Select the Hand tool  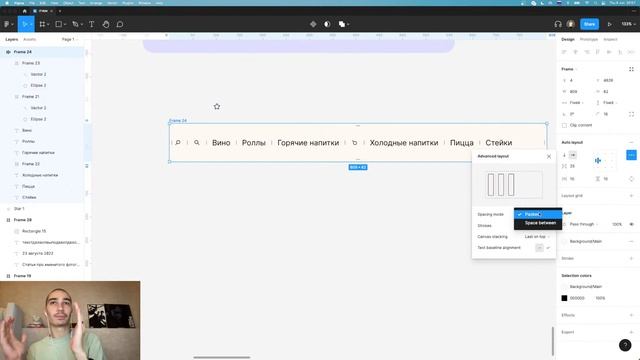pyautogui.click(x=106, y=24)
